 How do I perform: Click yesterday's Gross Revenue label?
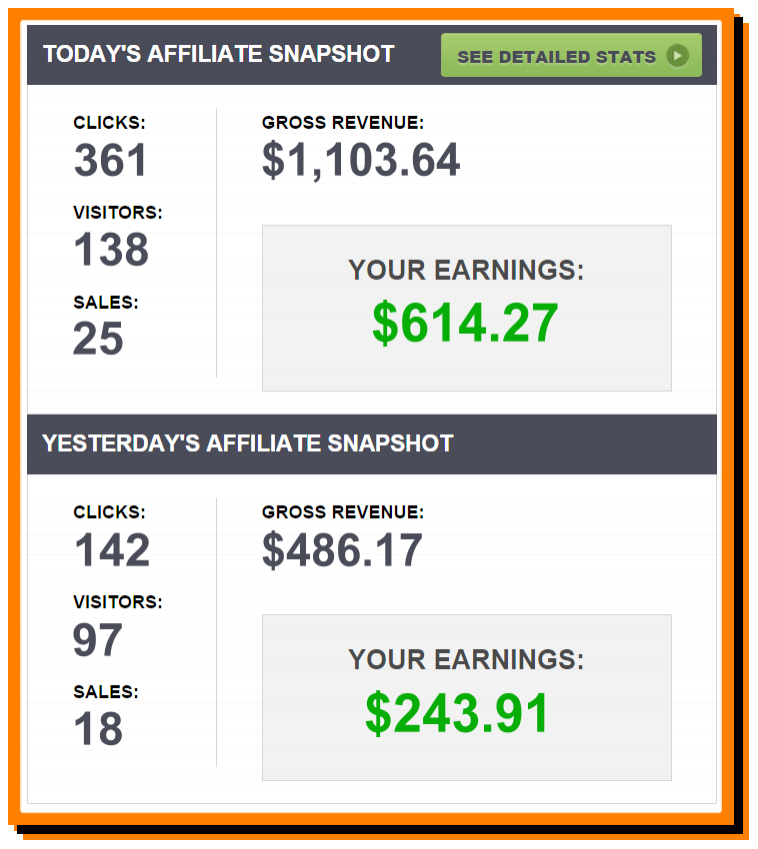coord(343,512)
